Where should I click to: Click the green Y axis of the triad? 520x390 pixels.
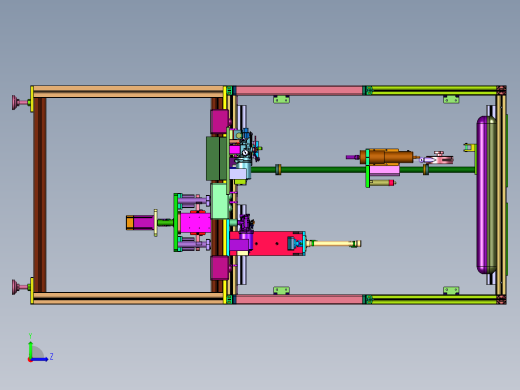(x=30, y=349)
